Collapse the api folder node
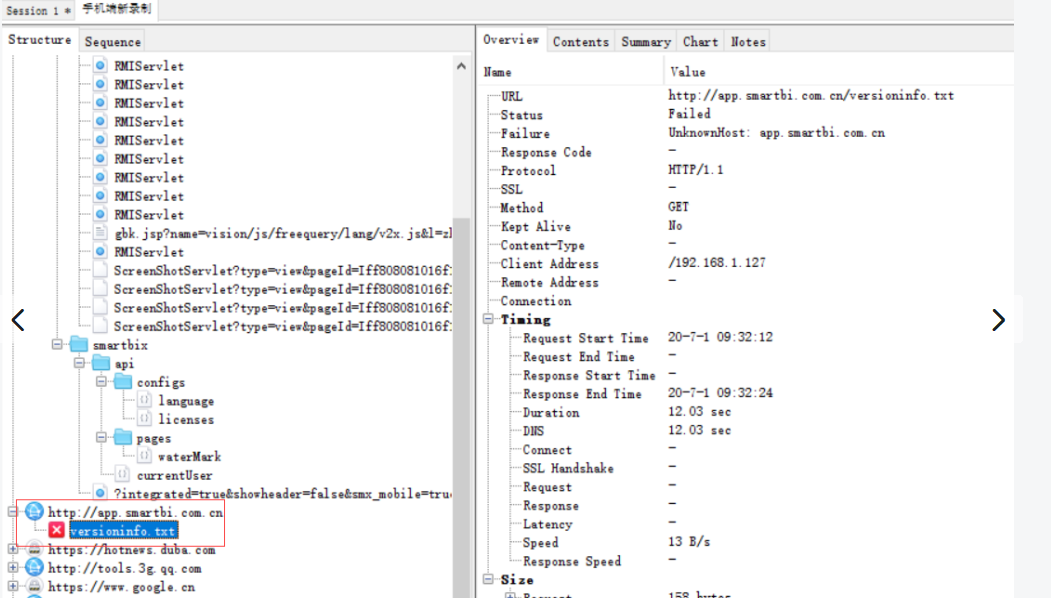Viewport: 1051px width, 598px height. tap(79, 363)
